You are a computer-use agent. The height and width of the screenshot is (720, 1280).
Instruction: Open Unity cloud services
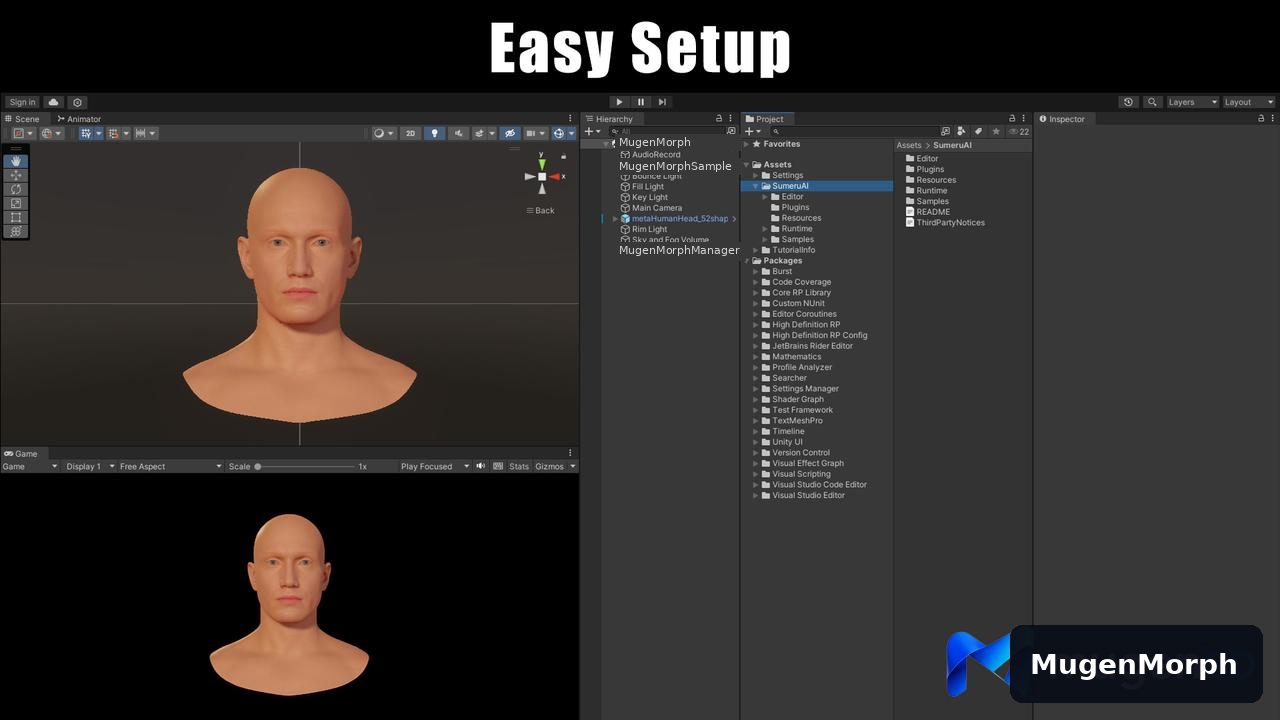[x=54, y=102]
